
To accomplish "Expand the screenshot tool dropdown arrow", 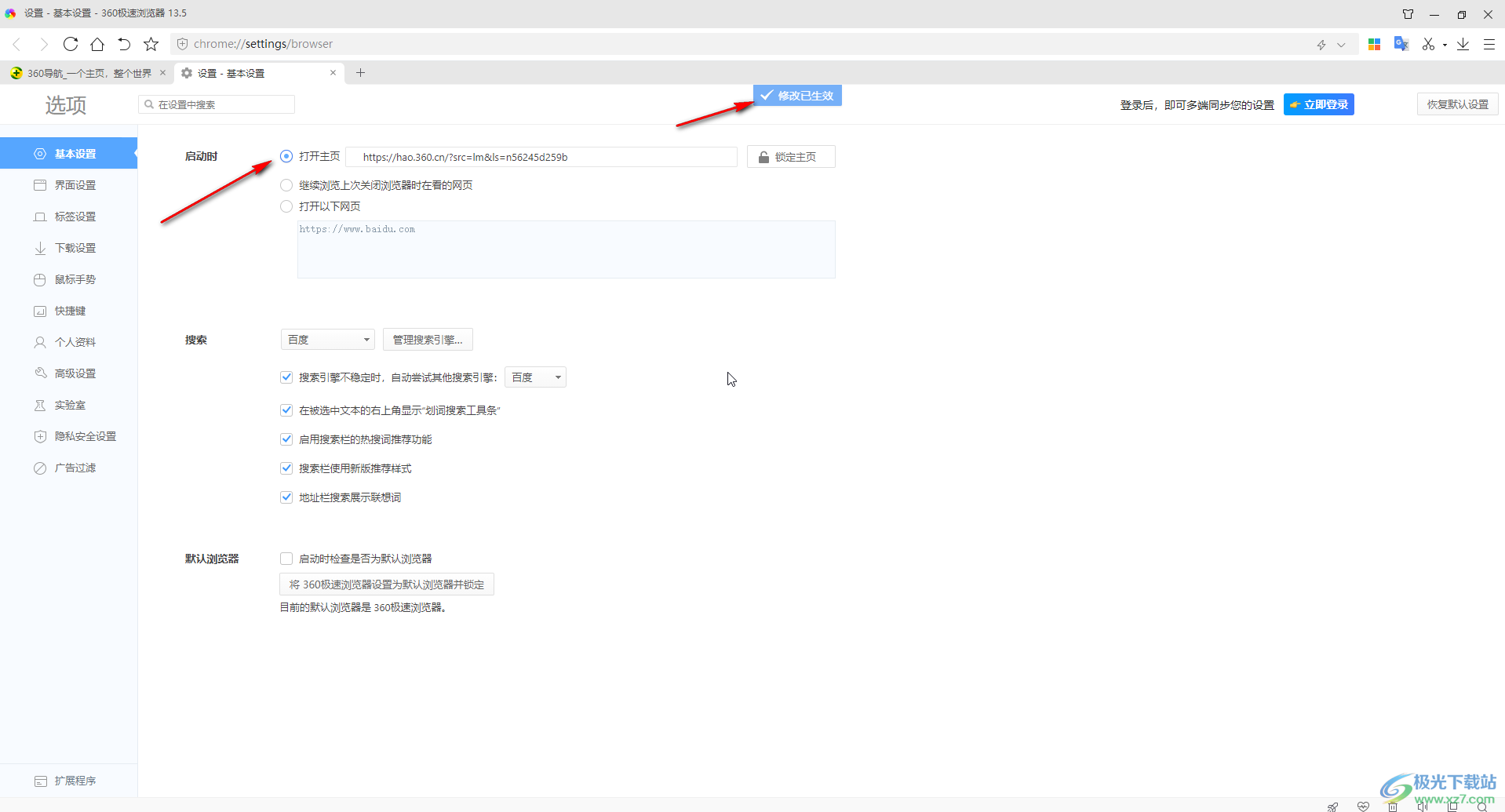I will tap(1445, 45).
